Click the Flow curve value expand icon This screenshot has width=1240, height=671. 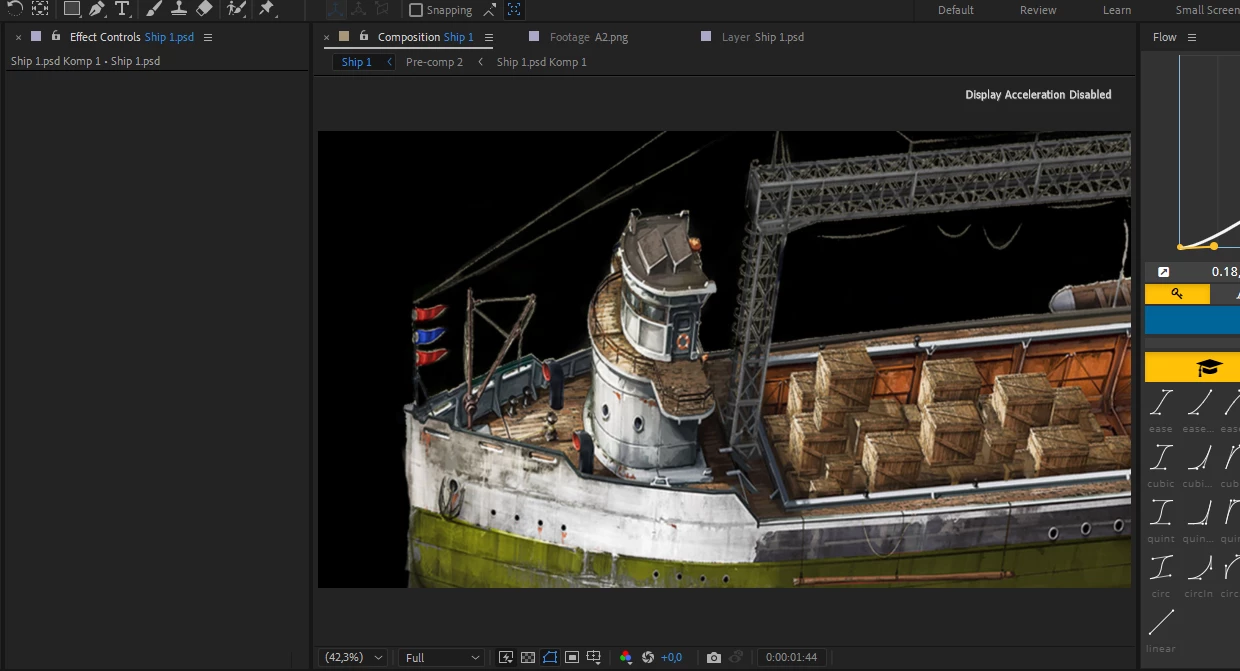[x=1164, y=272]
